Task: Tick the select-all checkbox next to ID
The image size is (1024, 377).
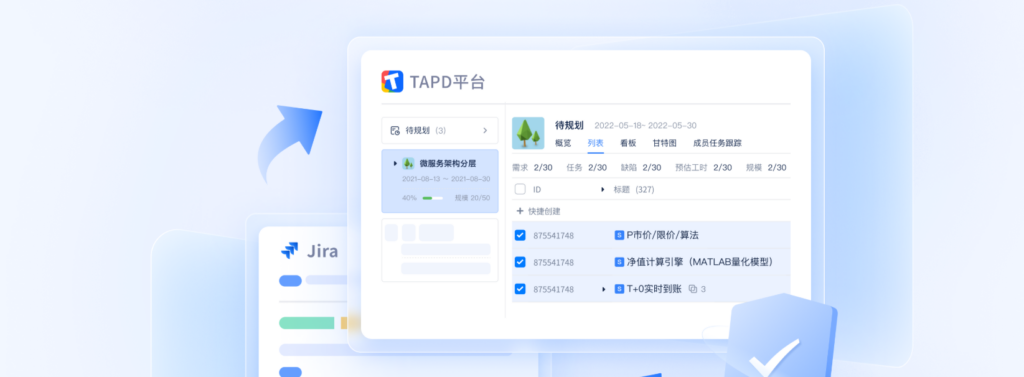Action: [x=520, y=189]
